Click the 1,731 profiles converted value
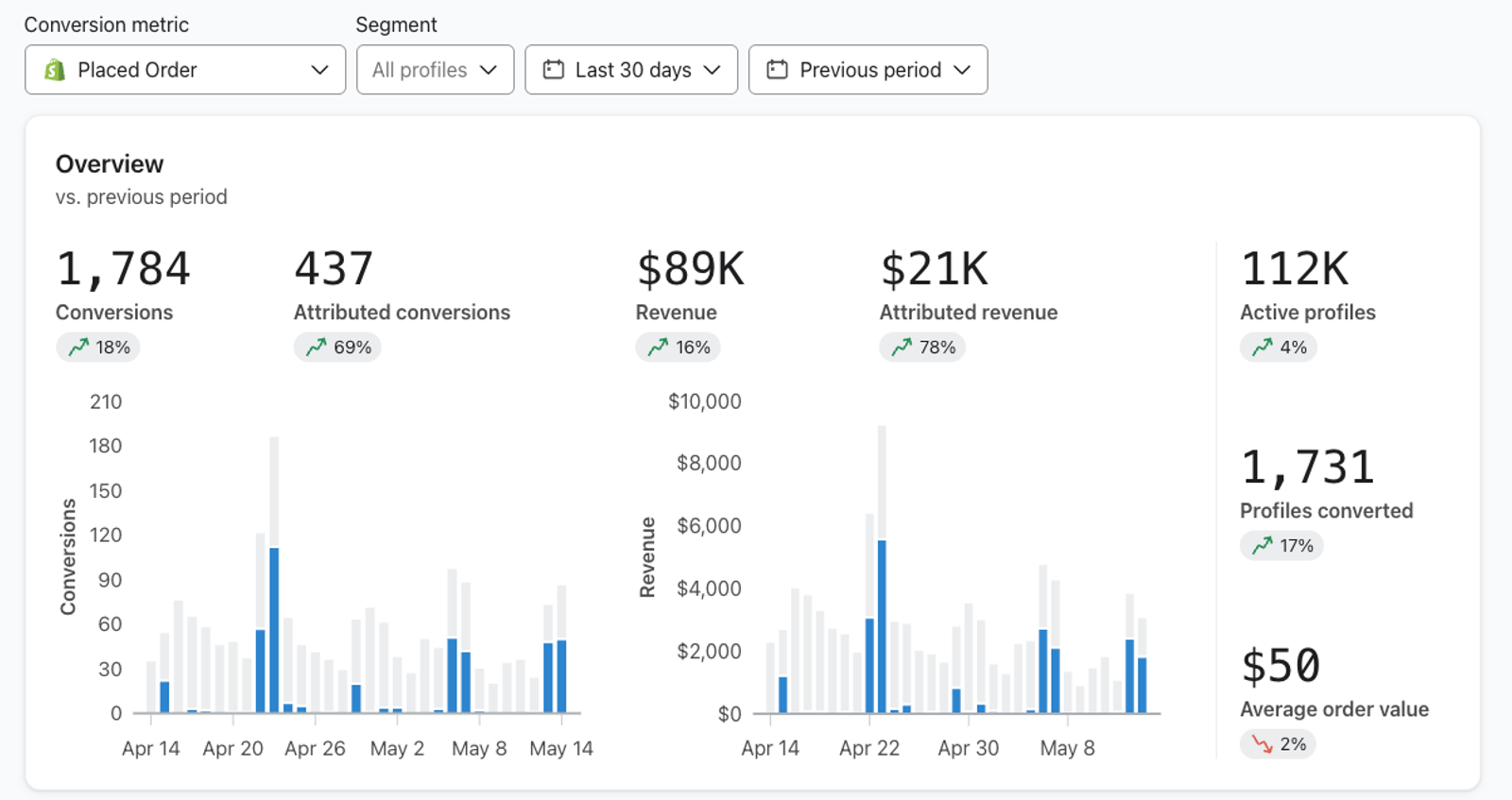1512x800 pixels. tap(1308, 468)
